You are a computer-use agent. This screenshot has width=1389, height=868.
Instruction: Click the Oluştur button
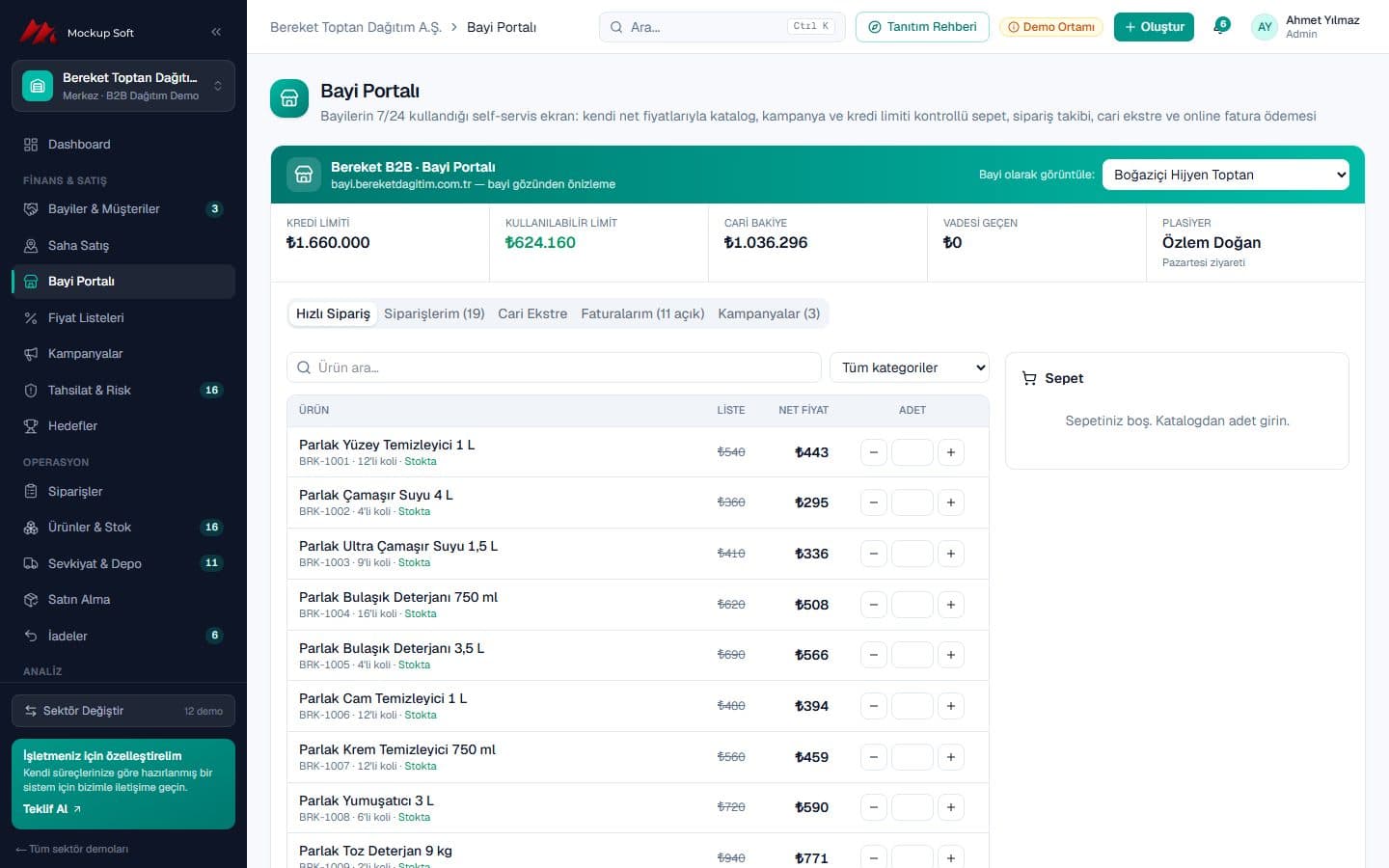pos(1154,27)
